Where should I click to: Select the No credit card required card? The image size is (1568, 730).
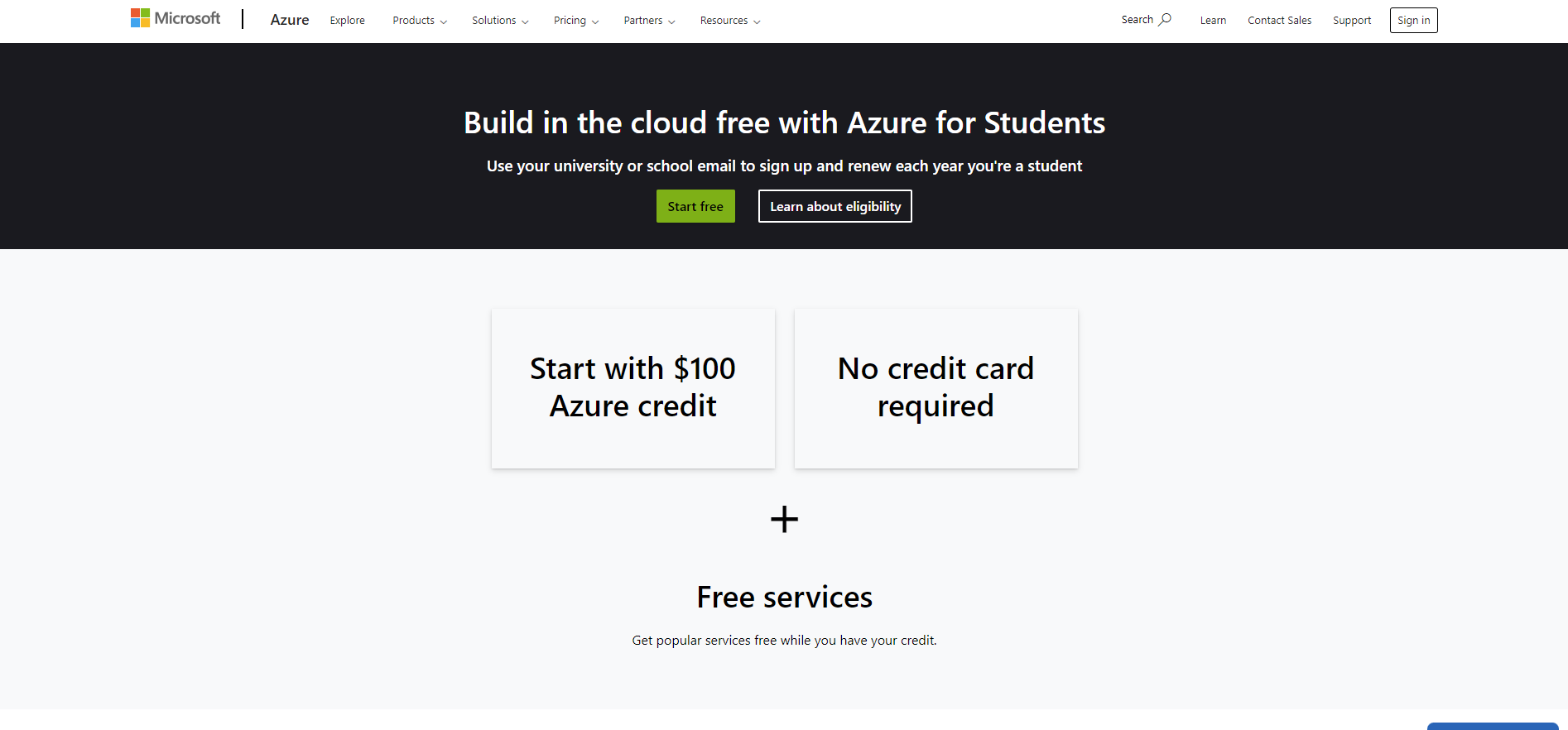point(936,388)
